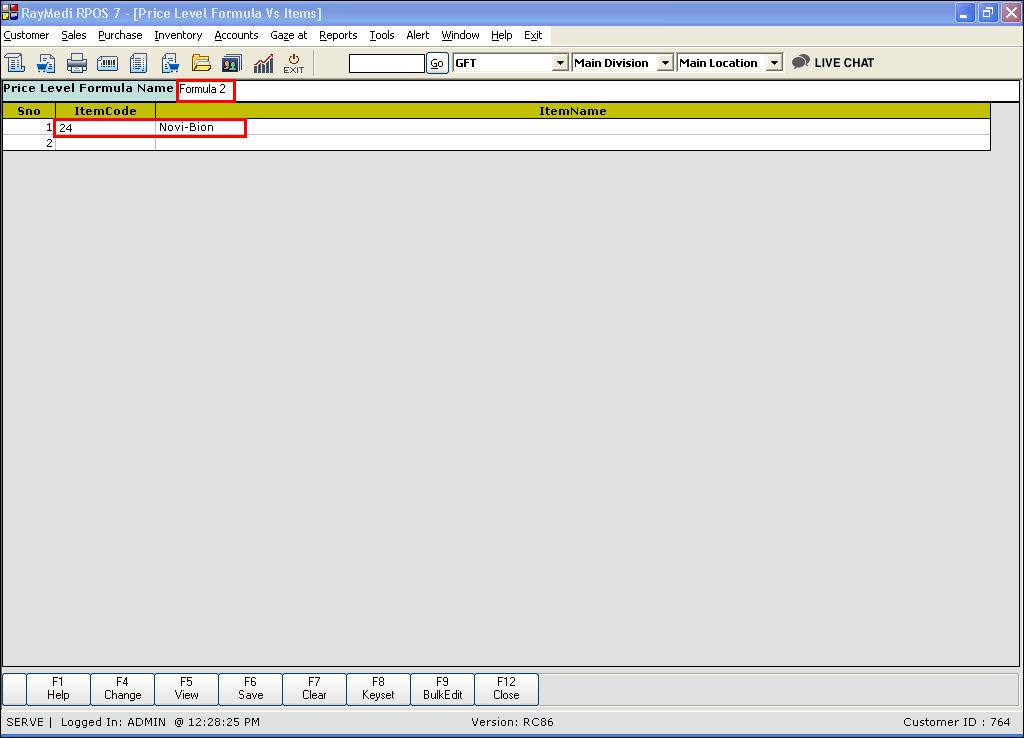
Task: Click the Customer ID : 764 status text
Action: tap(957, 722)
